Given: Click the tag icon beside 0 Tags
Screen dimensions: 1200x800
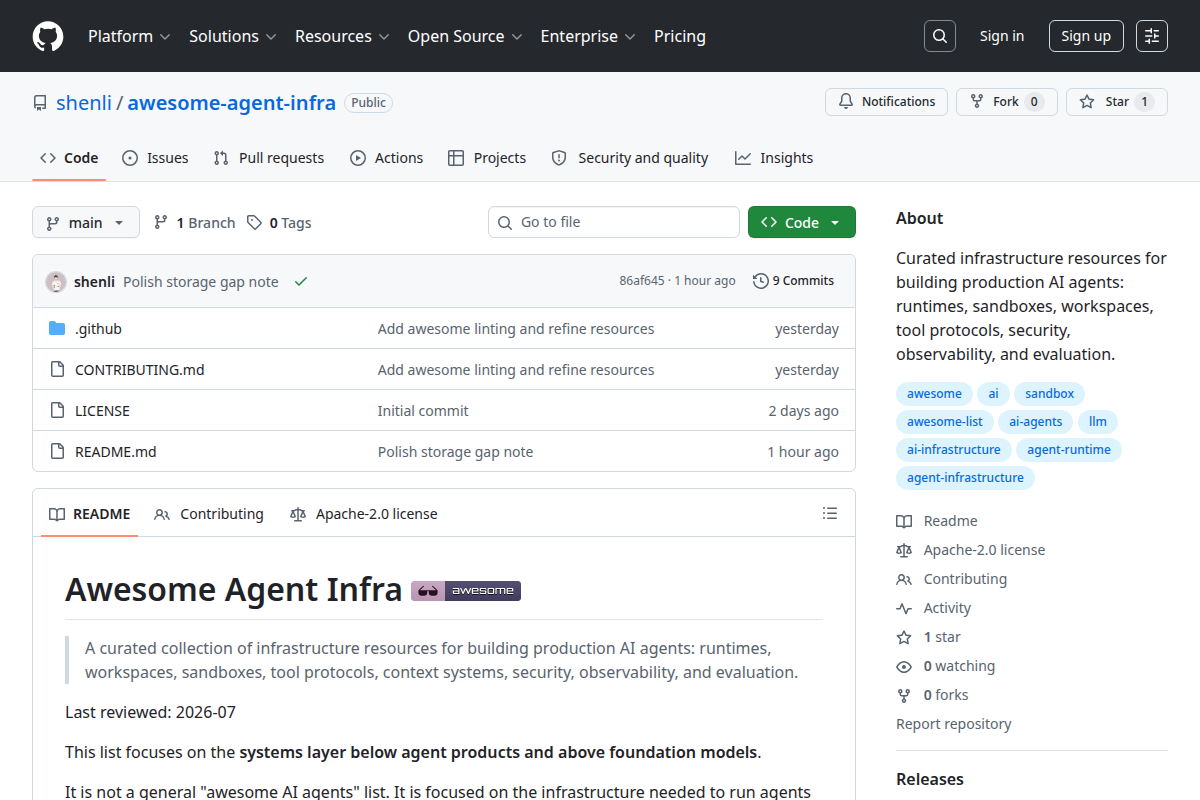Looking at the screenshot, I should pyautogui.click(x=255, y=222).
